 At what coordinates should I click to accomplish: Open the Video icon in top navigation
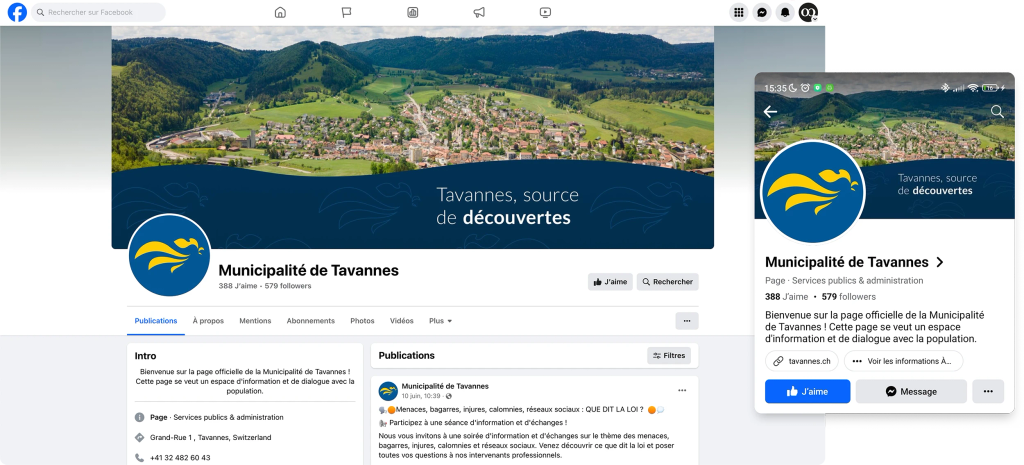tap(545, 12)
